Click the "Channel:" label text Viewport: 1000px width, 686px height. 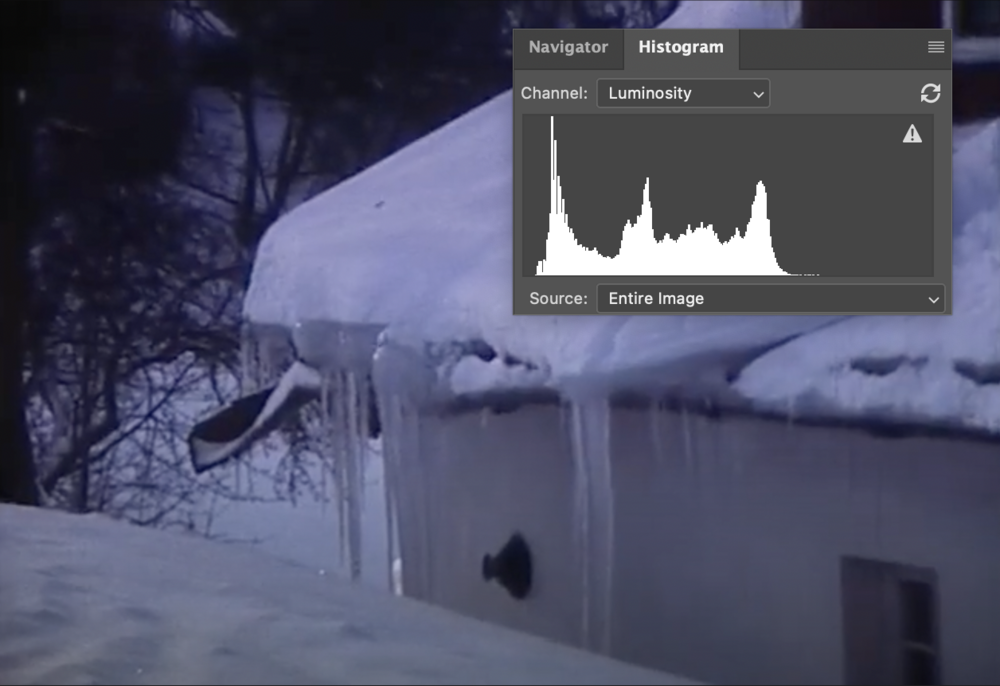(x=554, y=93)
